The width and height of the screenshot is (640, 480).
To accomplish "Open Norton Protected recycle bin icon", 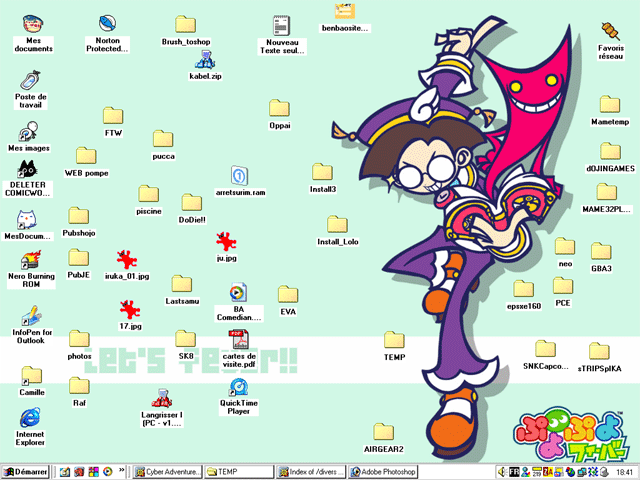I will click(107, 24).
